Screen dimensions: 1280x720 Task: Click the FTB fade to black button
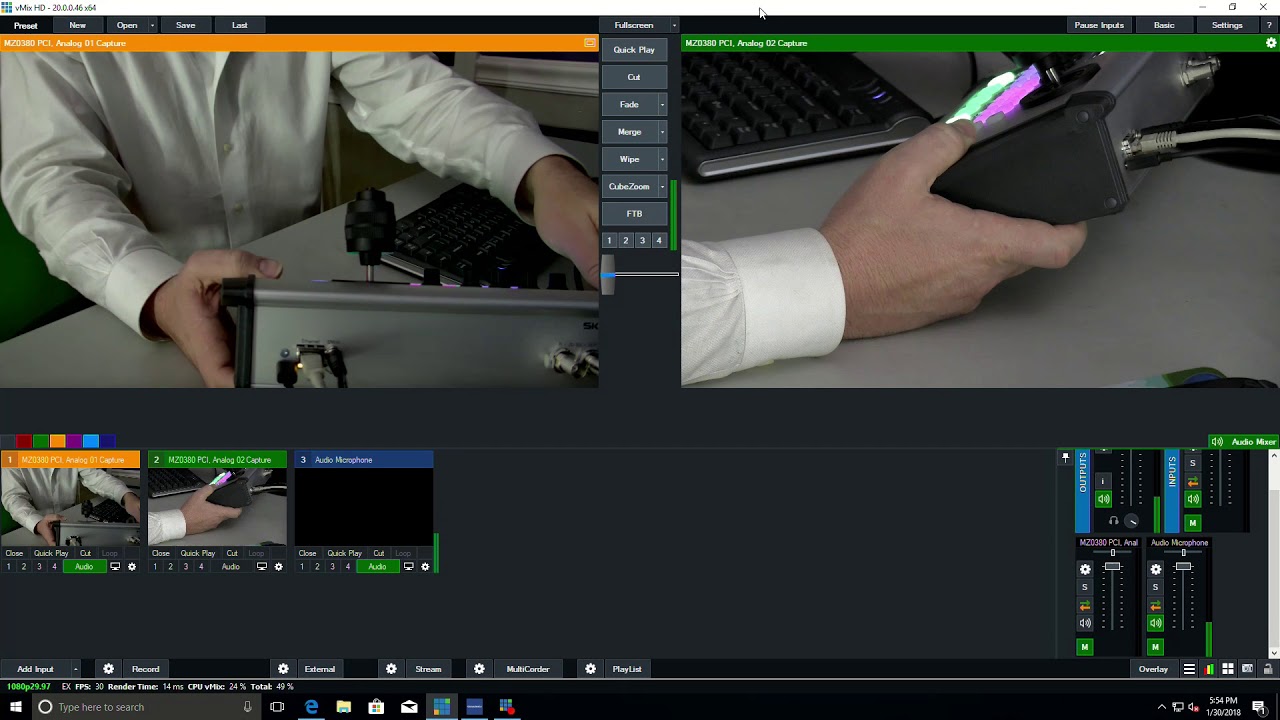coord(634,214)
